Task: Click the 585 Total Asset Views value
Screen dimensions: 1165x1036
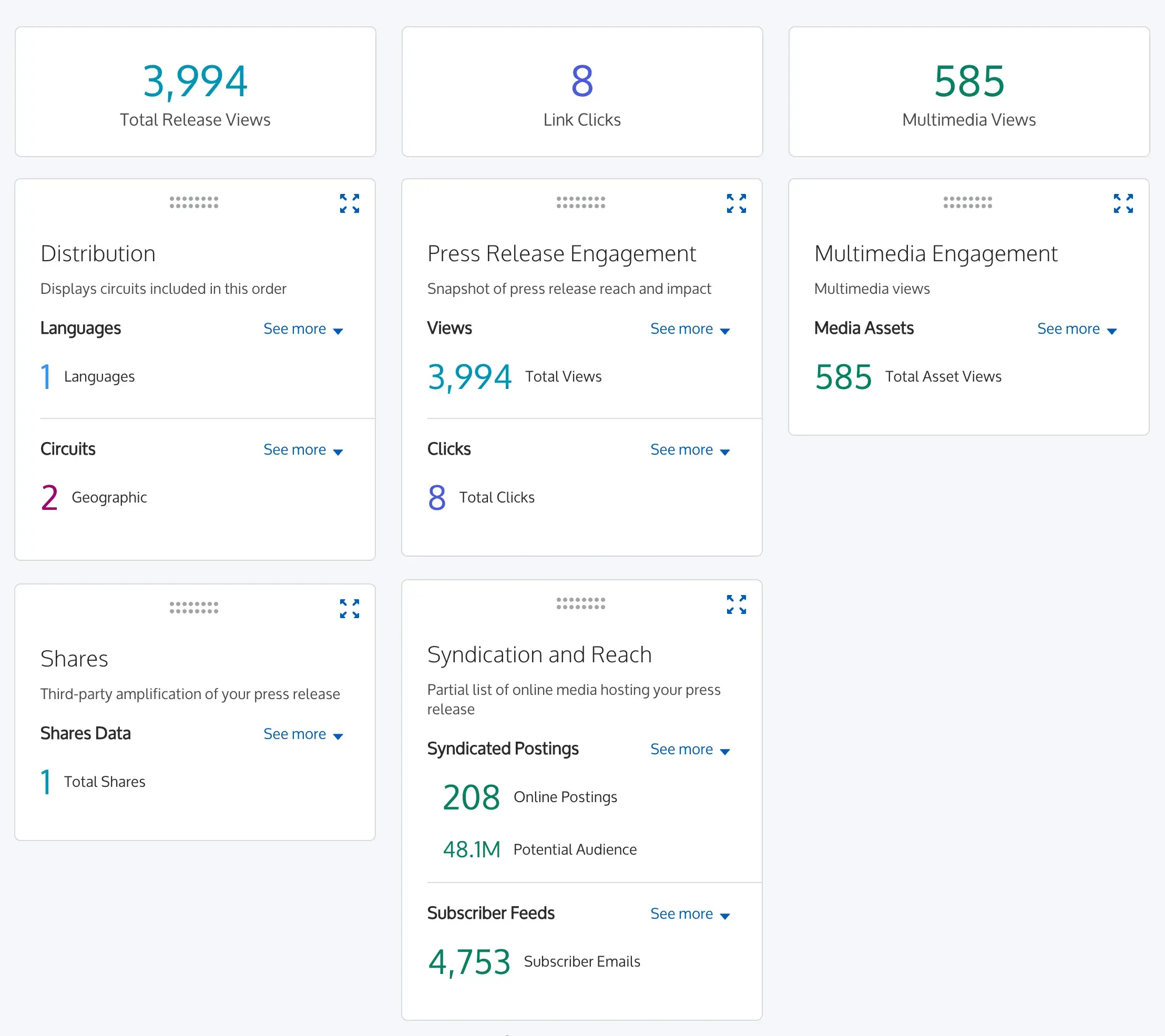Action: tap(843, 377)
